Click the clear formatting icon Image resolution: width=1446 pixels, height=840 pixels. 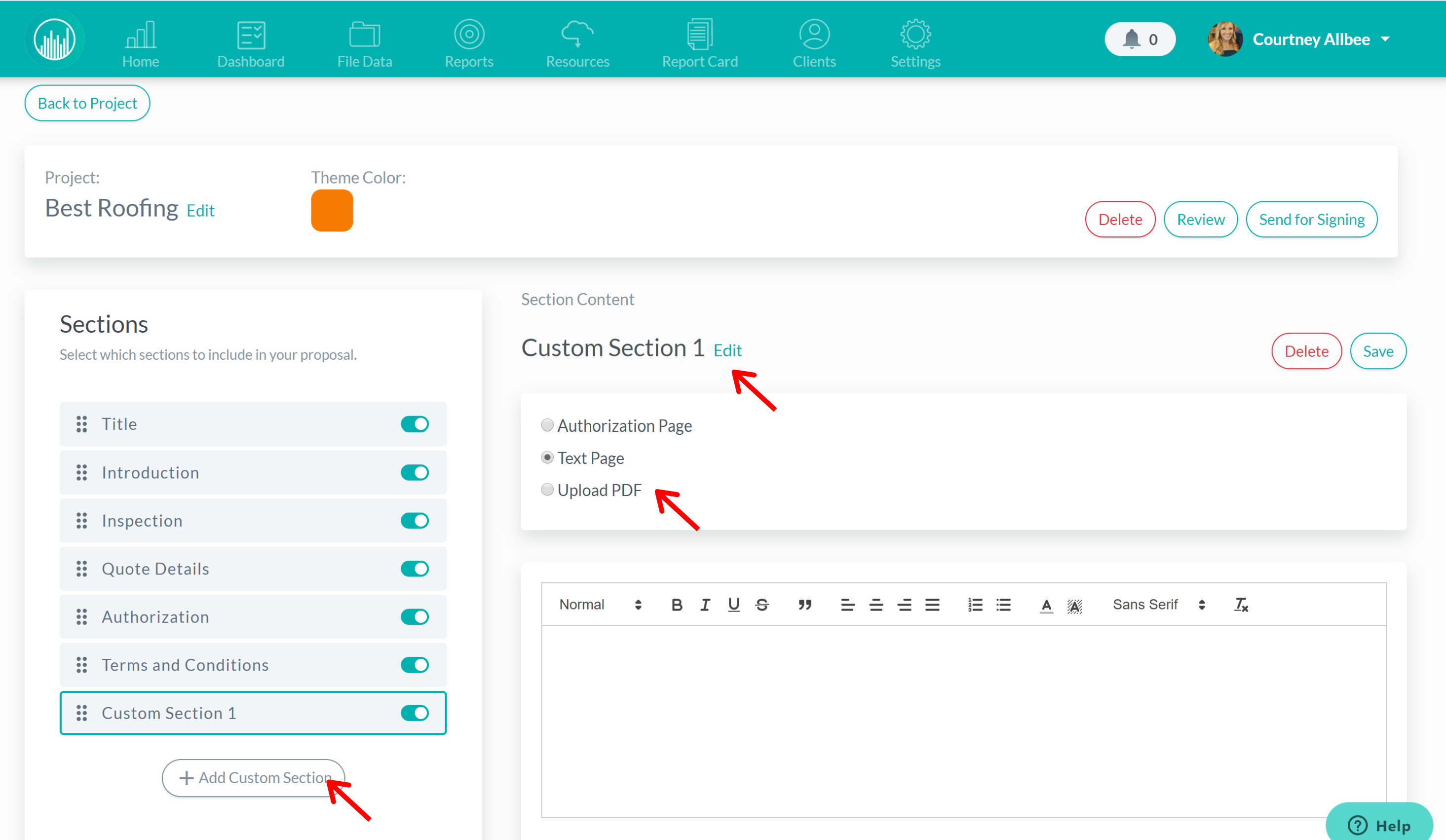[x=1241, y=604]
